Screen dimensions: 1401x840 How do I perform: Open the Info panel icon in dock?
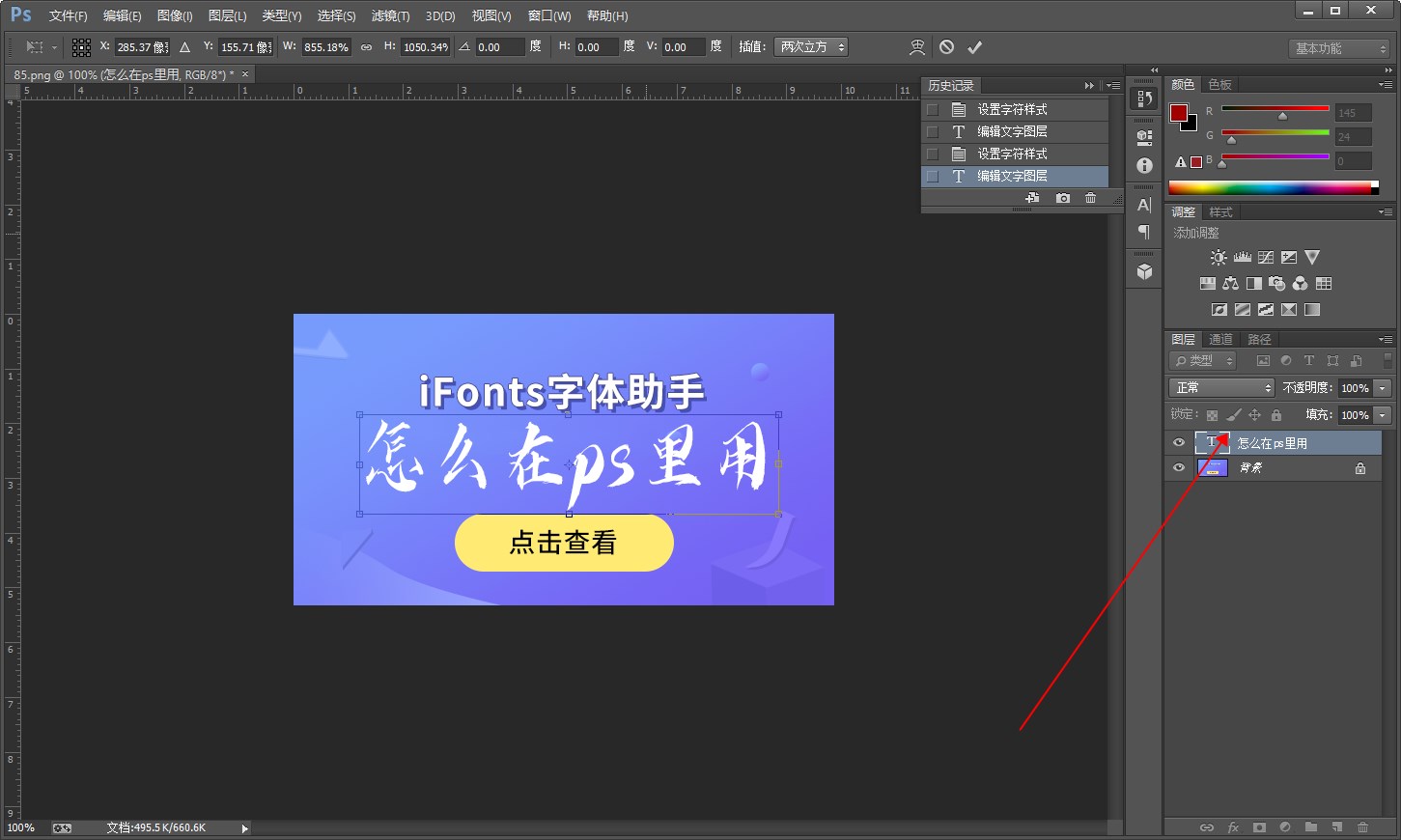tap(1144, 165)
